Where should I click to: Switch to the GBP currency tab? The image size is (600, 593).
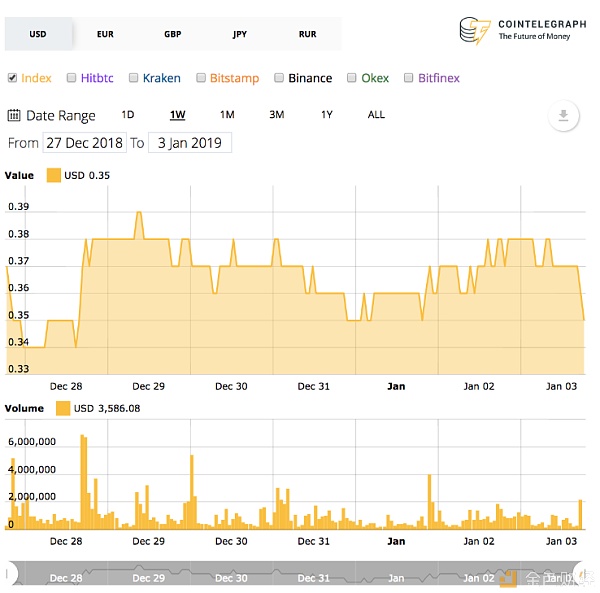(x=173, y=34)
